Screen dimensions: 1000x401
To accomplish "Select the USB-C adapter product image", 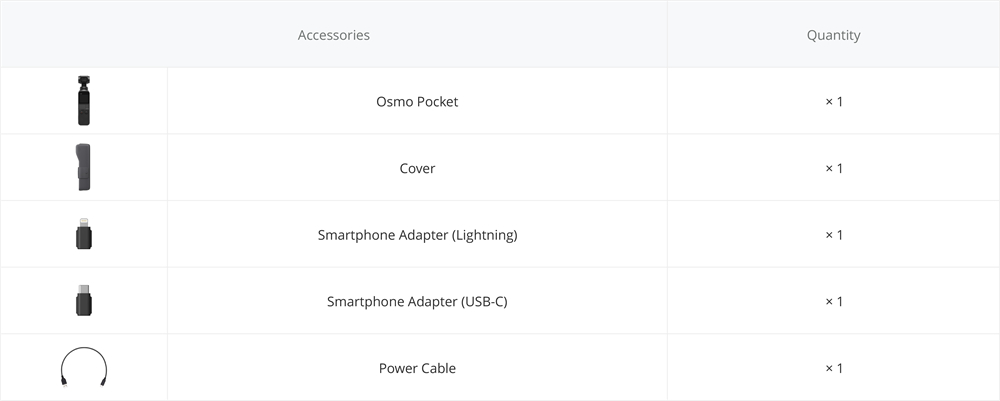I will (x=84, y=301).
